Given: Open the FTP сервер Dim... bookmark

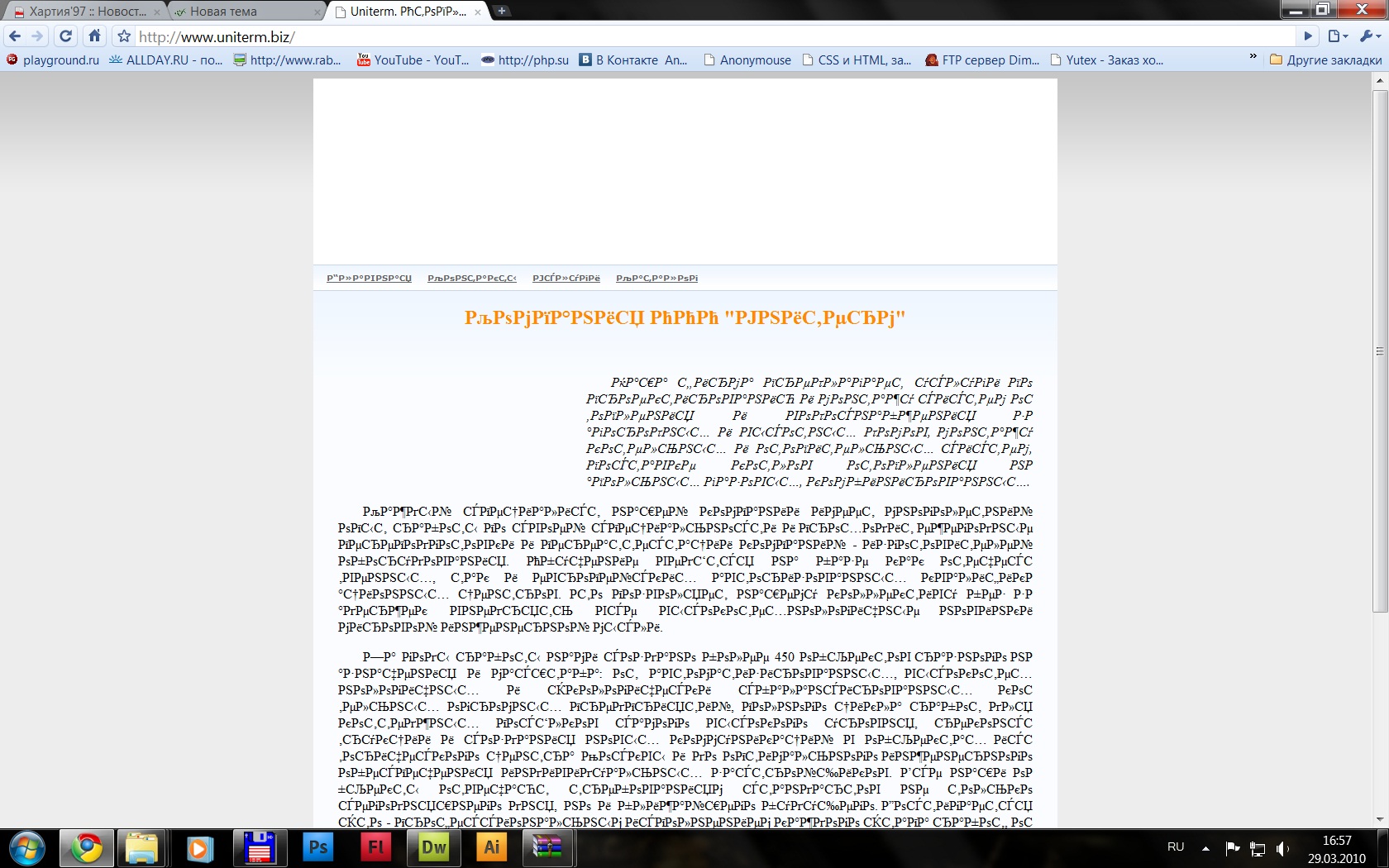Looking at the screenshot, I should (x=982, y=60).
